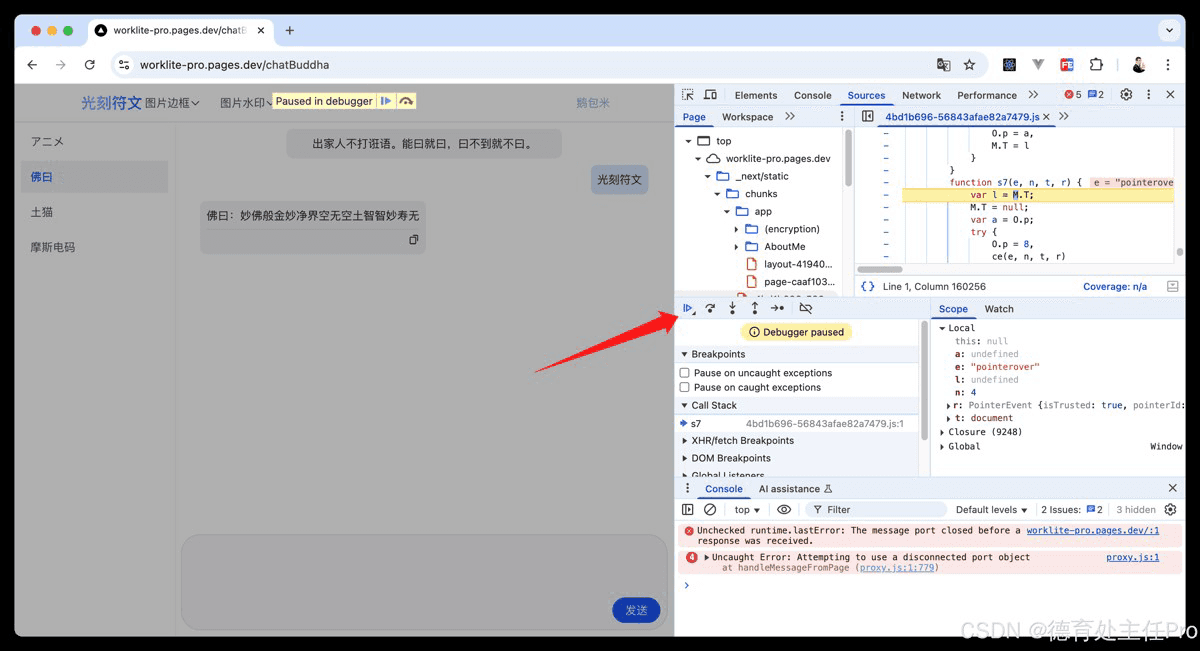Collapse the chunks folder in file tree
The width and height of the screenshot is (1200, 651).
point(718,194)
